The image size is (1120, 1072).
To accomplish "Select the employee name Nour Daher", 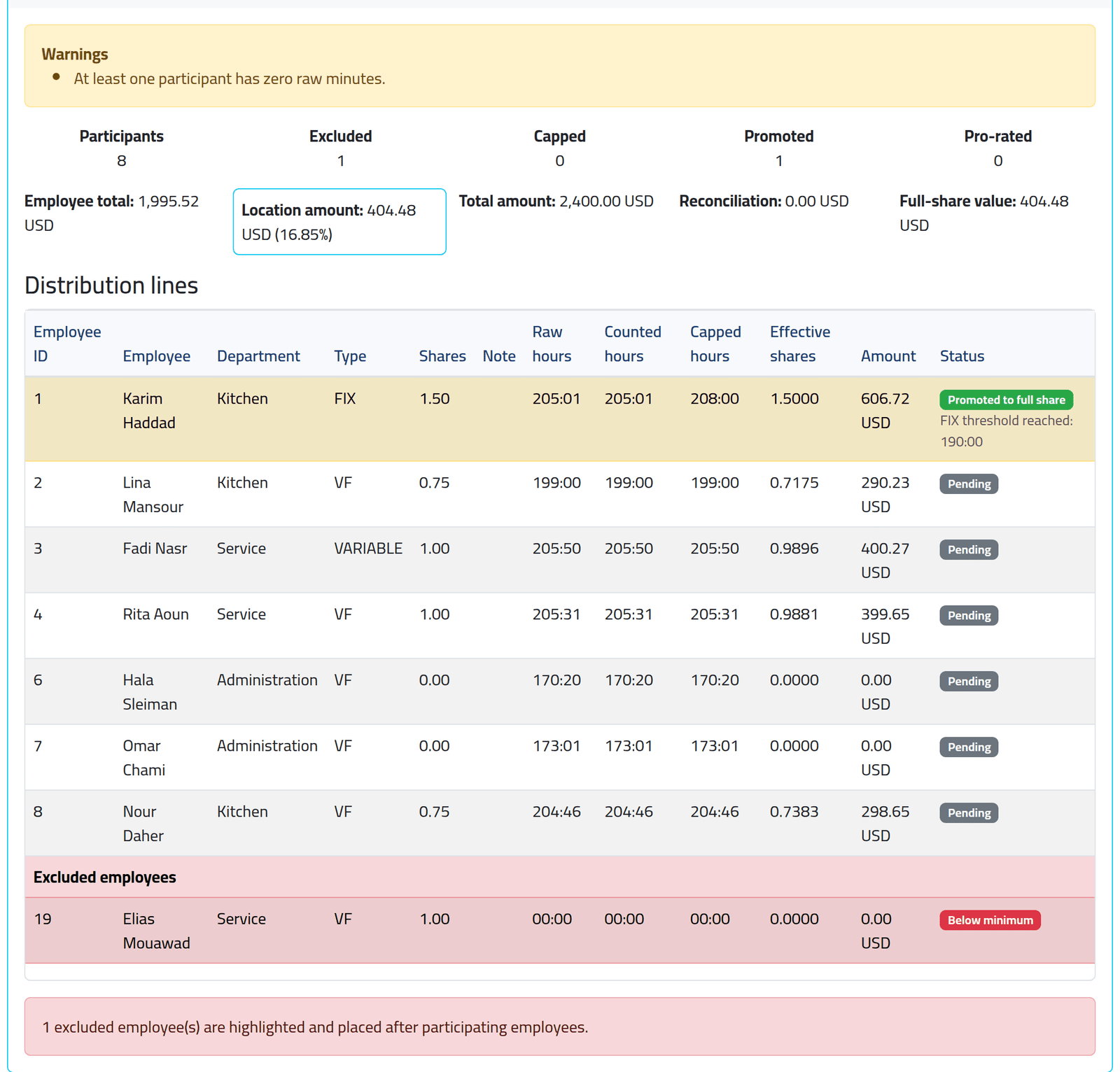I will click(143, 824).
